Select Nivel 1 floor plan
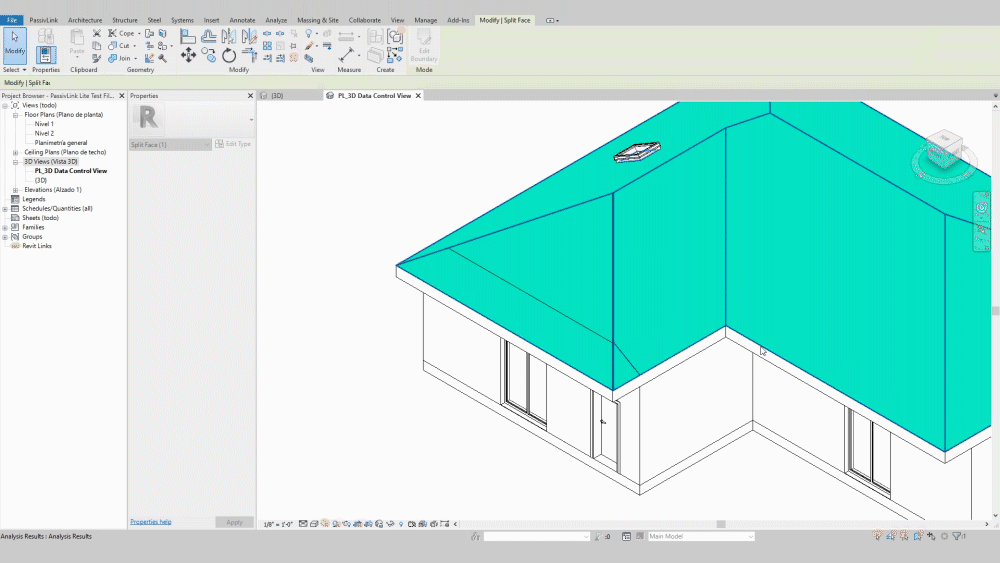 click(44, 124)
